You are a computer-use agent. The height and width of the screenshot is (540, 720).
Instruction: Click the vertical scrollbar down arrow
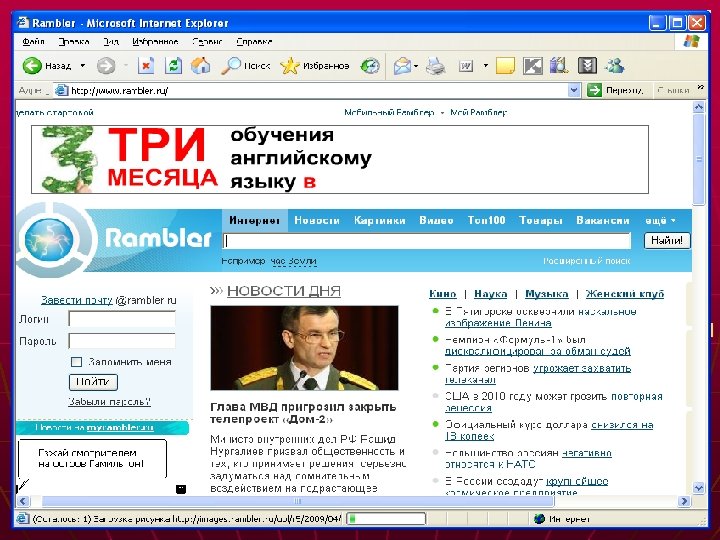coord(698,488)
